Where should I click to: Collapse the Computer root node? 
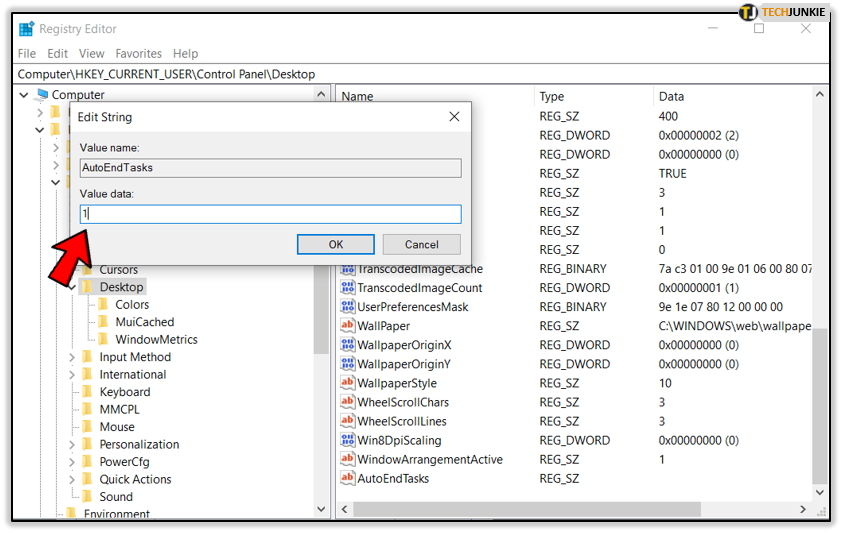click(x=24, y=95)
